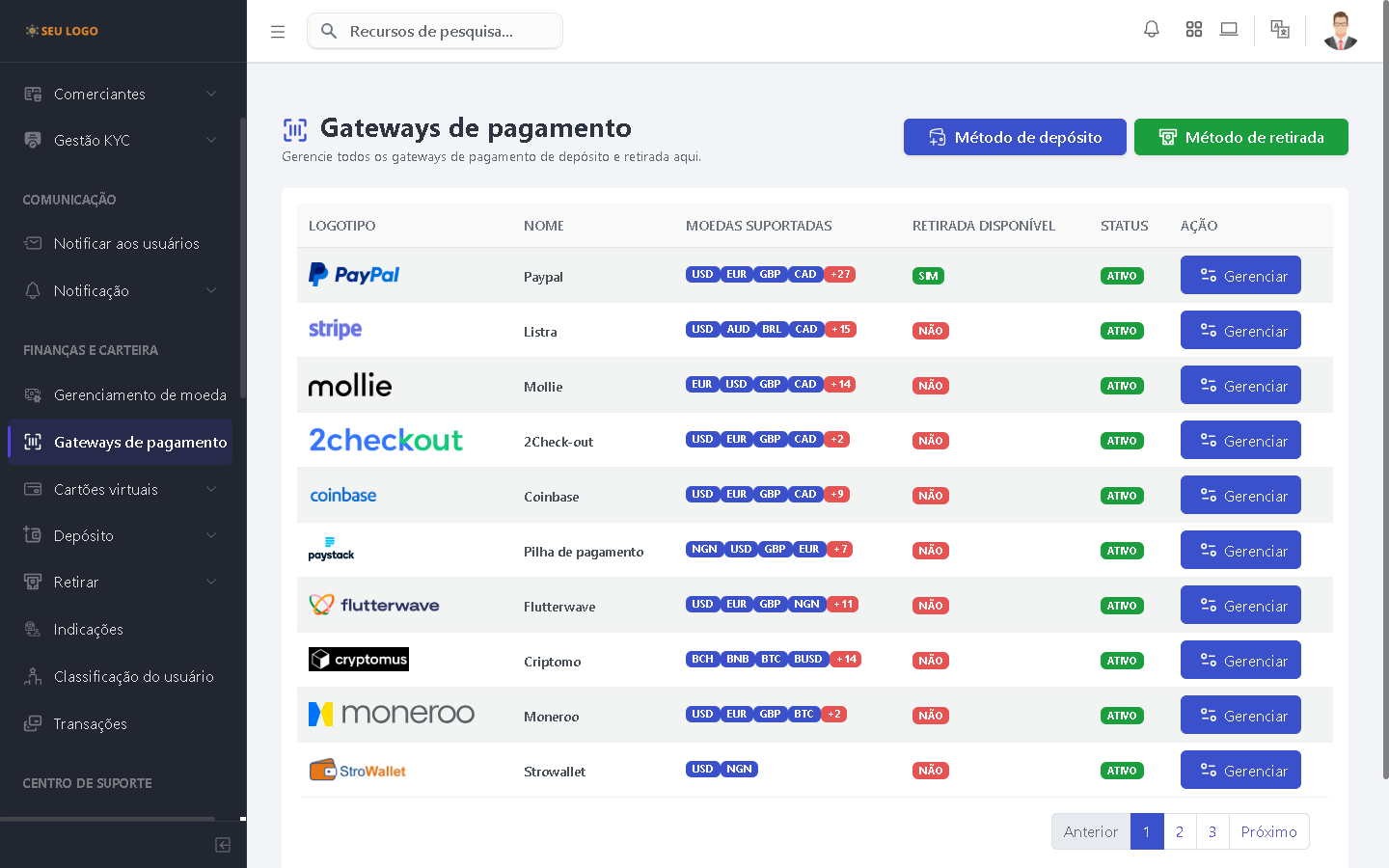The height and width of the screenshot is (868, 1389).
Task: Click the laptop screen icon in header
Action: pos(1228,30)
